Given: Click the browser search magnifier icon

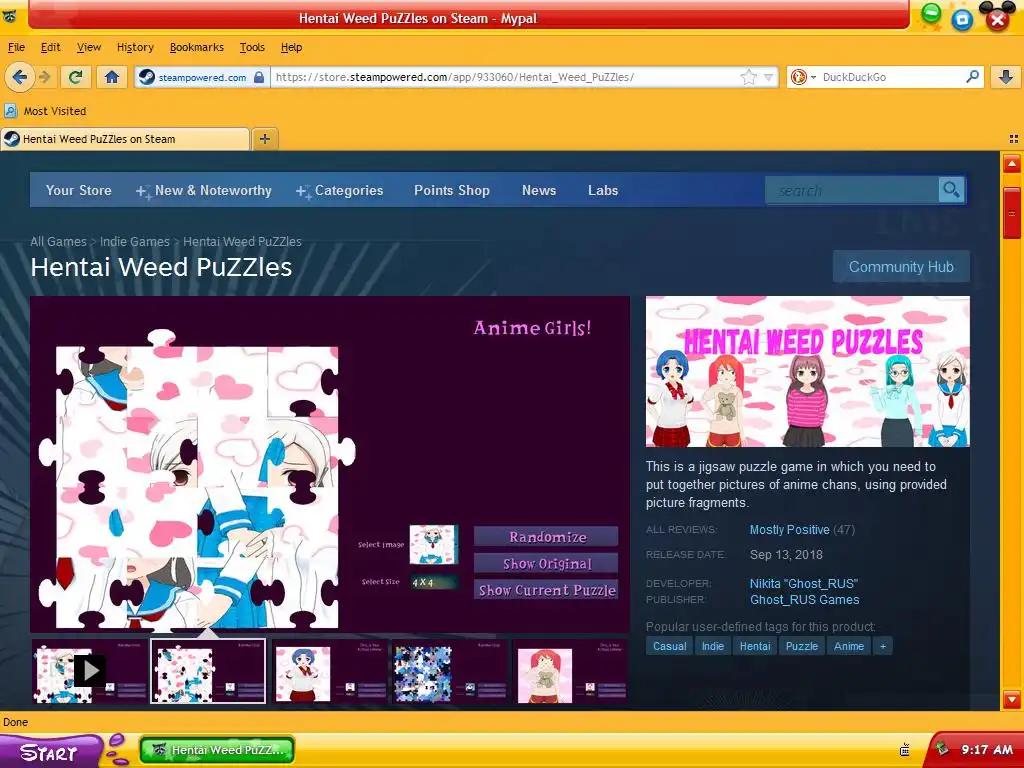Looking at the screenshot, I should 972,76.
